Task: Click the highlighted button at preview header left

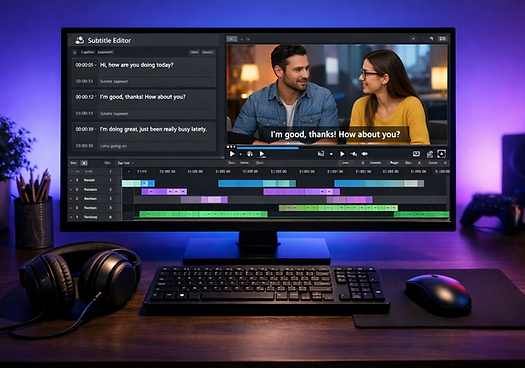Action: pos(232,39)
